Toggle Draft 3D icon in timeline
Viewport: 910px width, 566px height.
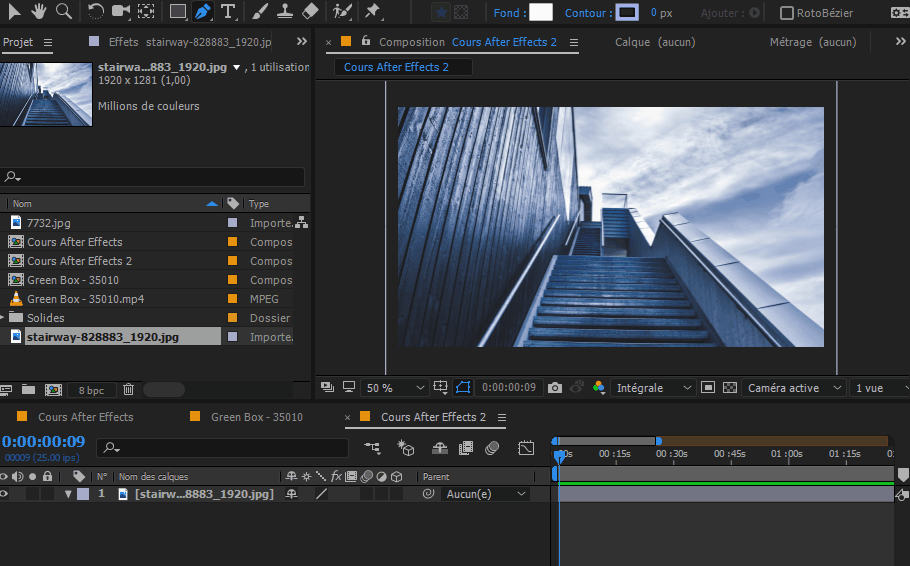406,448
